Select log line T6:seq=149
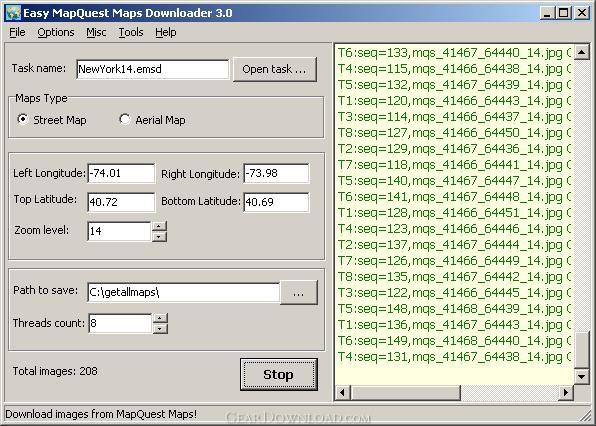Viewport: 596px width, 426px height. tap(455, 340)
